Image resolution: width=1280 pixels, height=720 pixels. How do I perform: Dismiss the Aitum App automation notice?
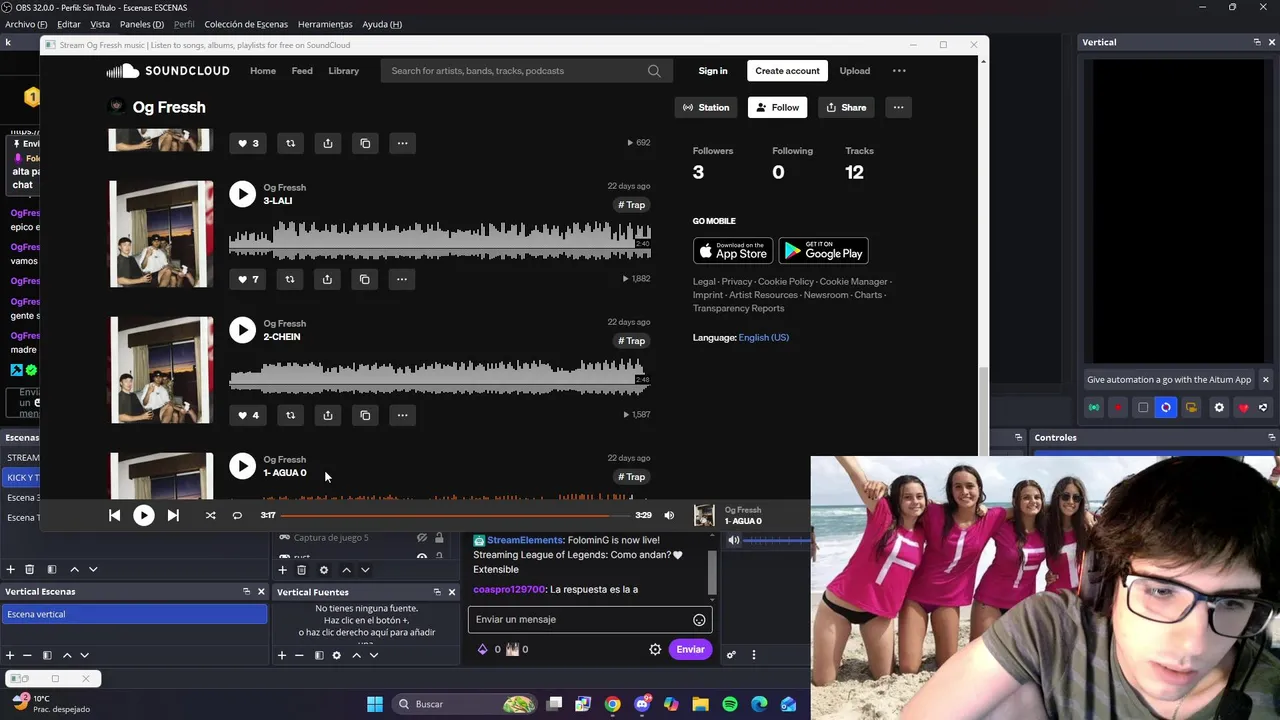click(x=1265, y=379)
